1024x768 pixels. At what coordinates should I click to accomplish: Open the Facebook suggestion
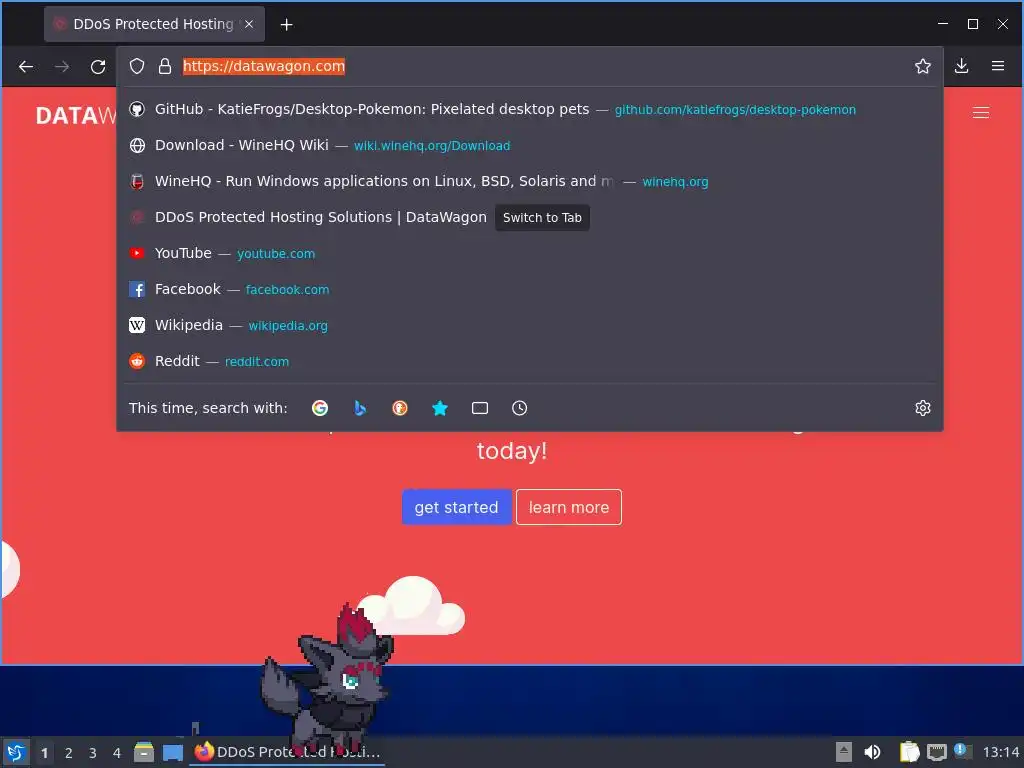pyautogui.click(x=529, y=289)
